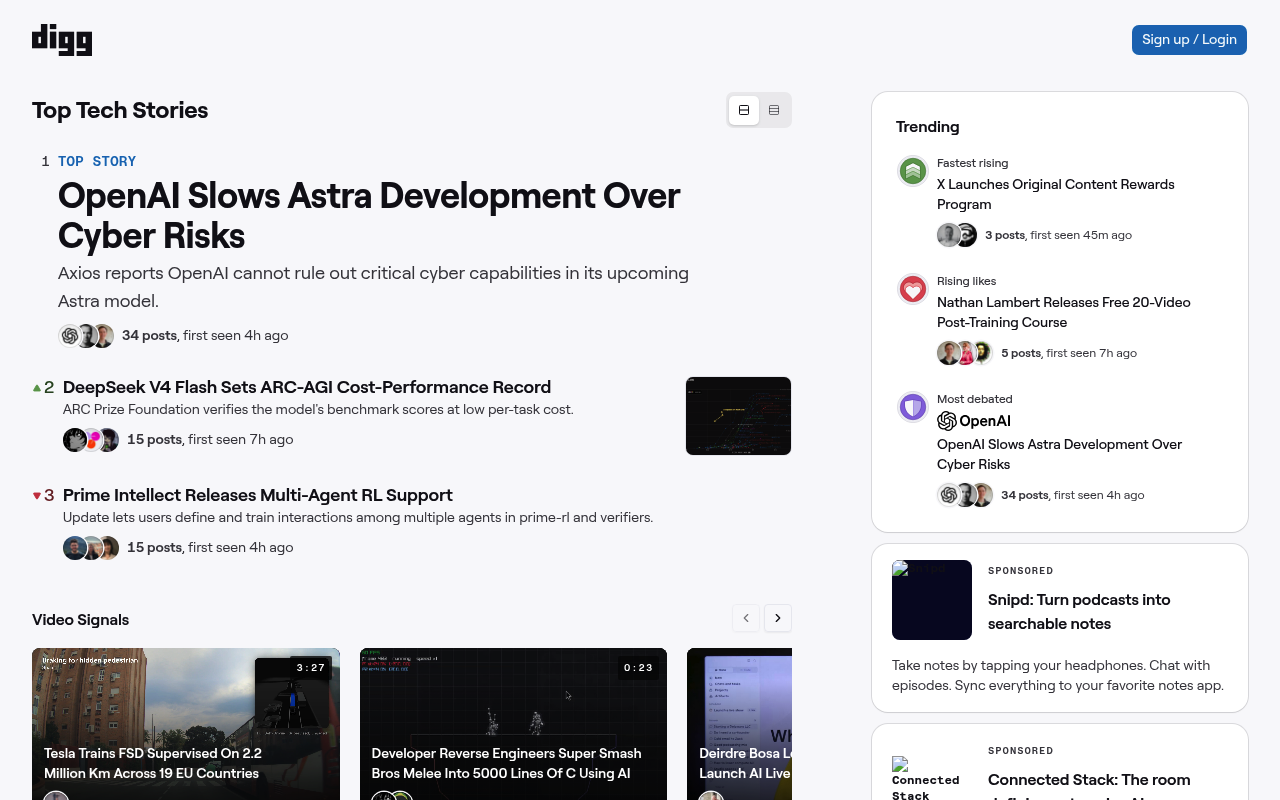
Task: Click the '3:27' video duration badge
Action: click(x=311, y=668)
